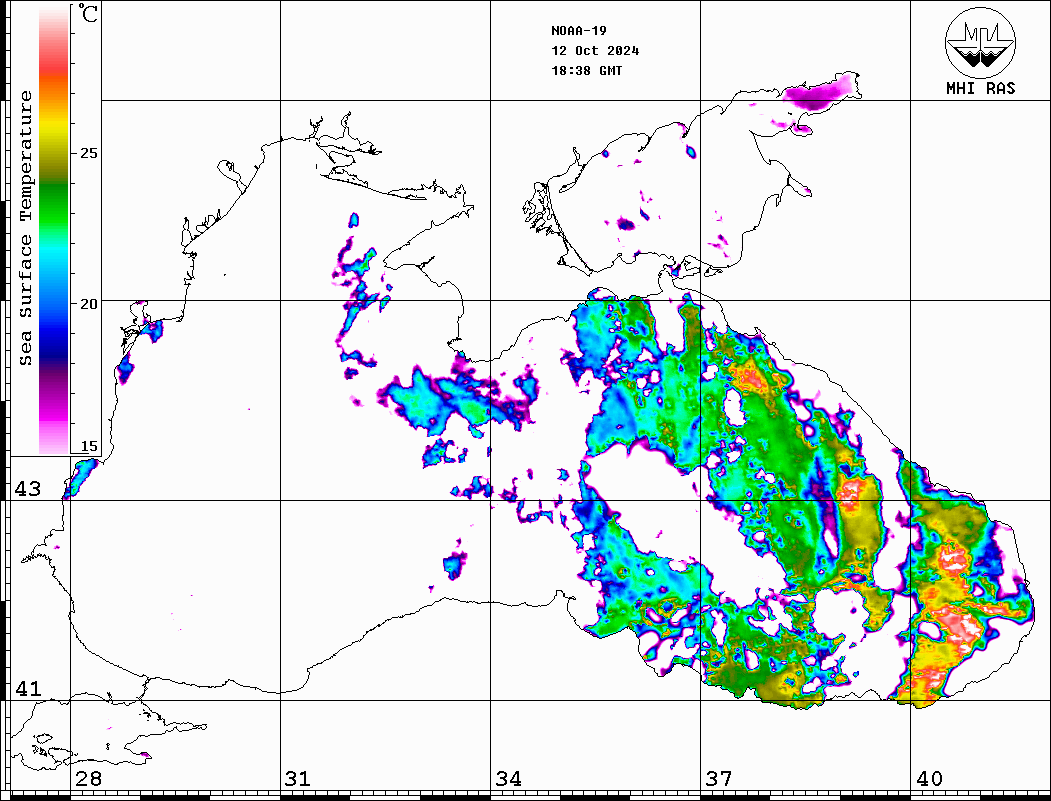Click the time '18:38 GMT'
The image size is (1051, 801).
point(586,71)
